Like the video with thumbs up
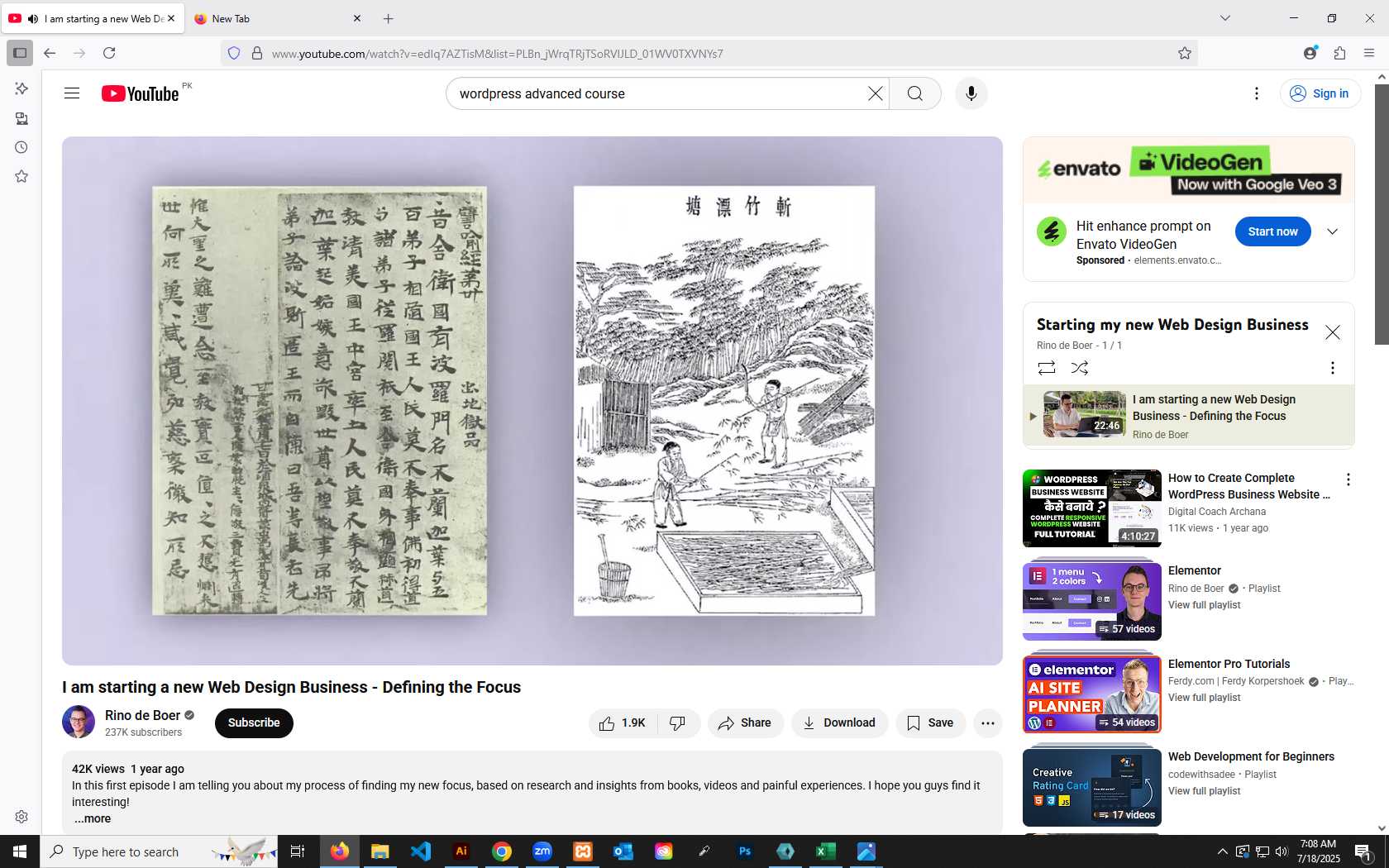This screenshot has height=868, width=1389. (623, 723)
